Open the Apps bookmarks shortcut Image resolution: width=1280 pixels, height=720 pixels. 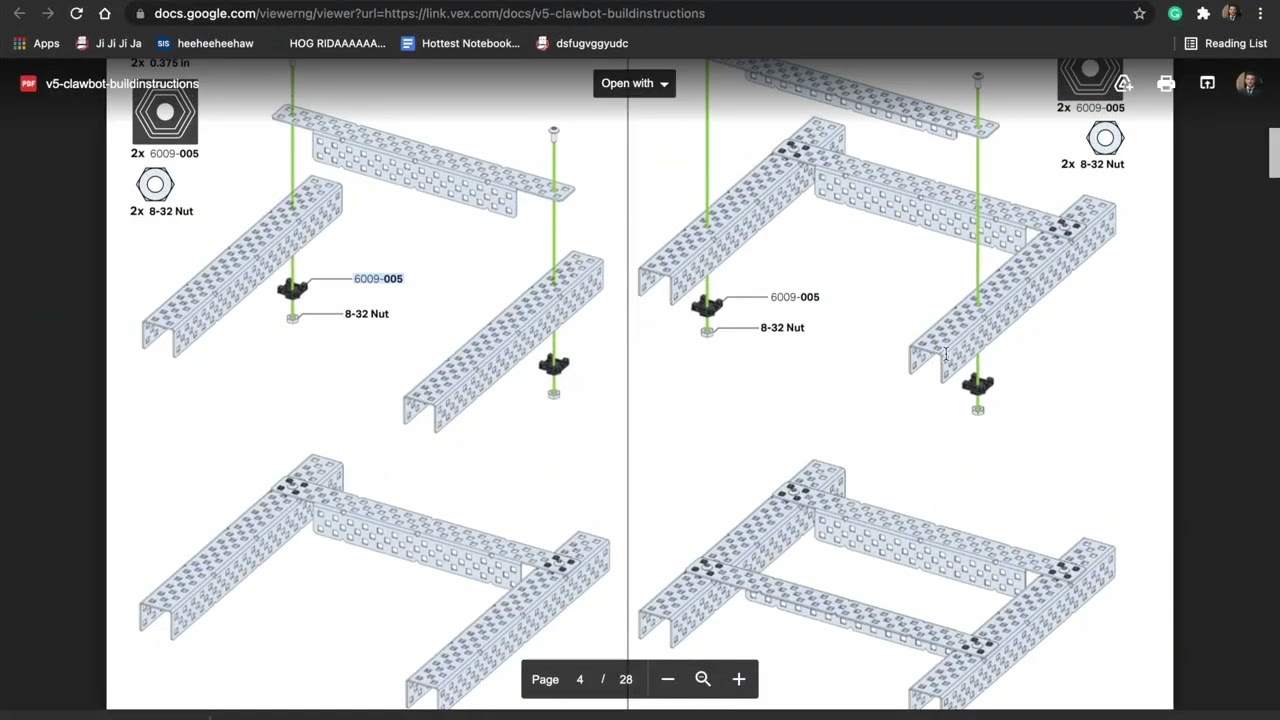(x=36, y=43)
